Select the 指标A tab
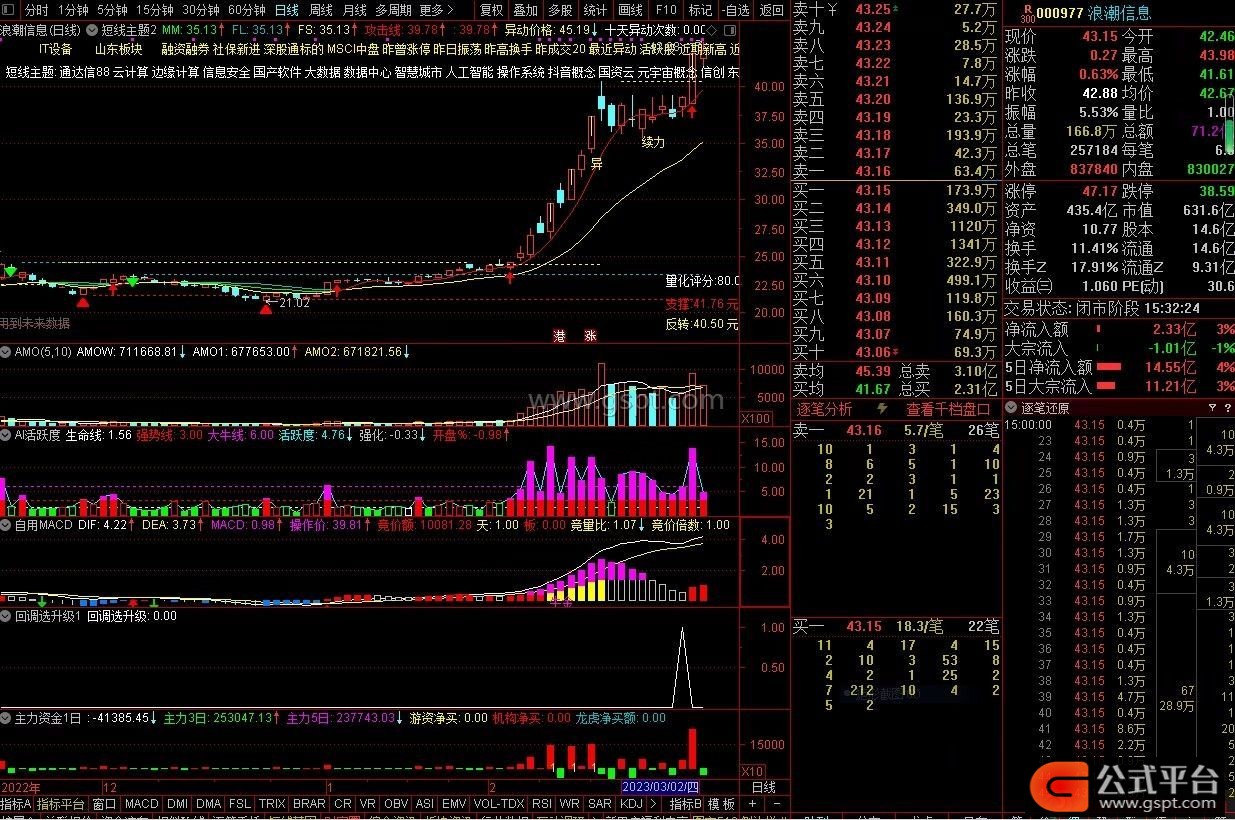1235x820 pixels. pos(16,804)
